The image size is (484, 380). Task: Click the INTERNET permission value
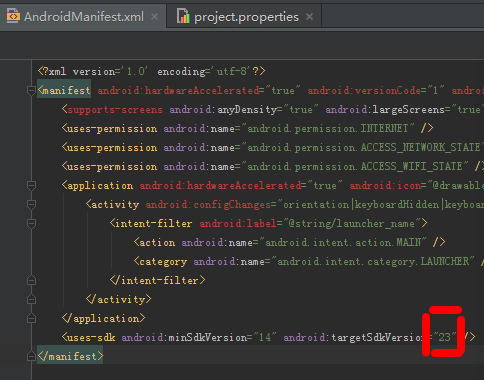coord(328,128)
